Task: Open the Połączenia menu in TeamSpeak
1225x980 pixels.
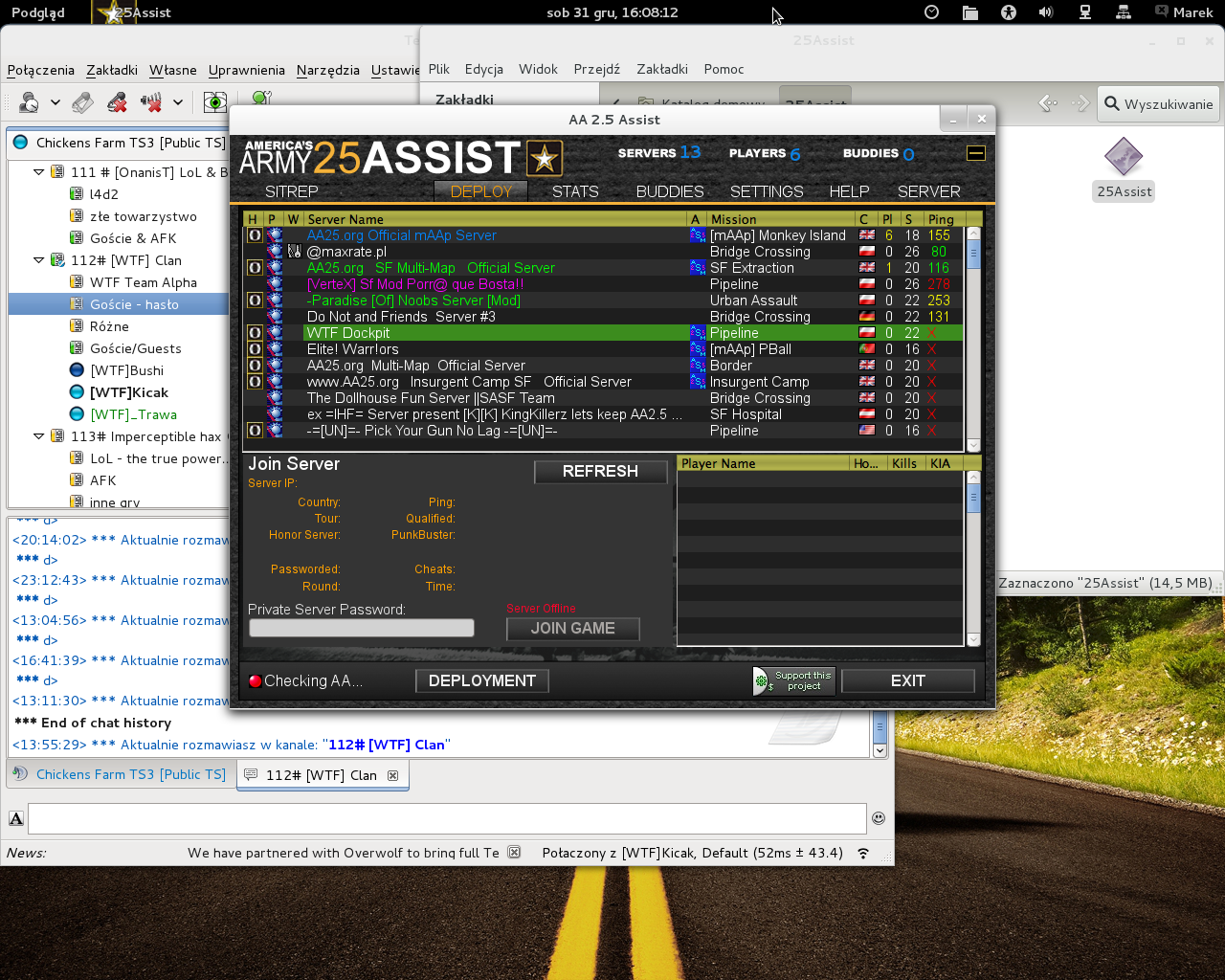Action: [x=40, y=70]
